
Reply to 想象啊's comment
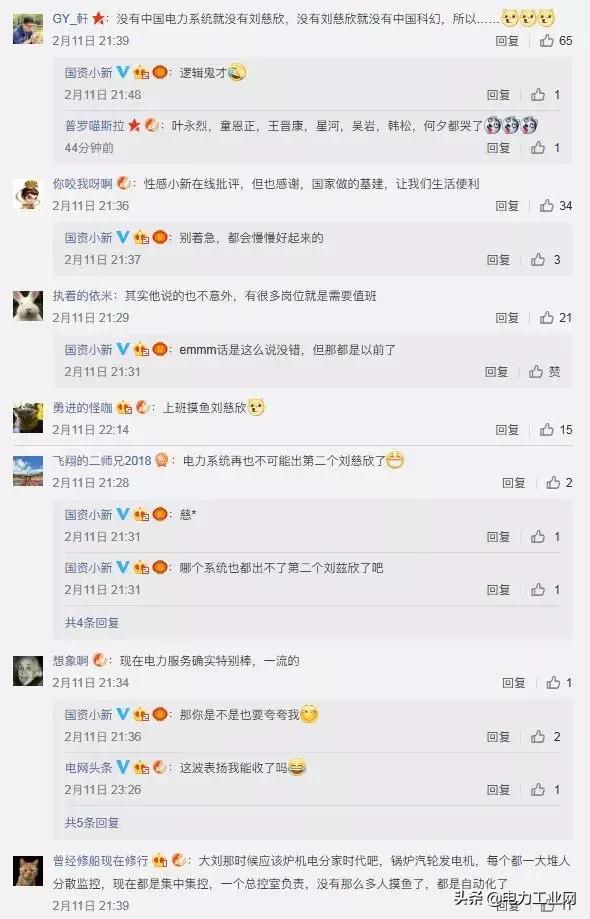click(514, 682)
